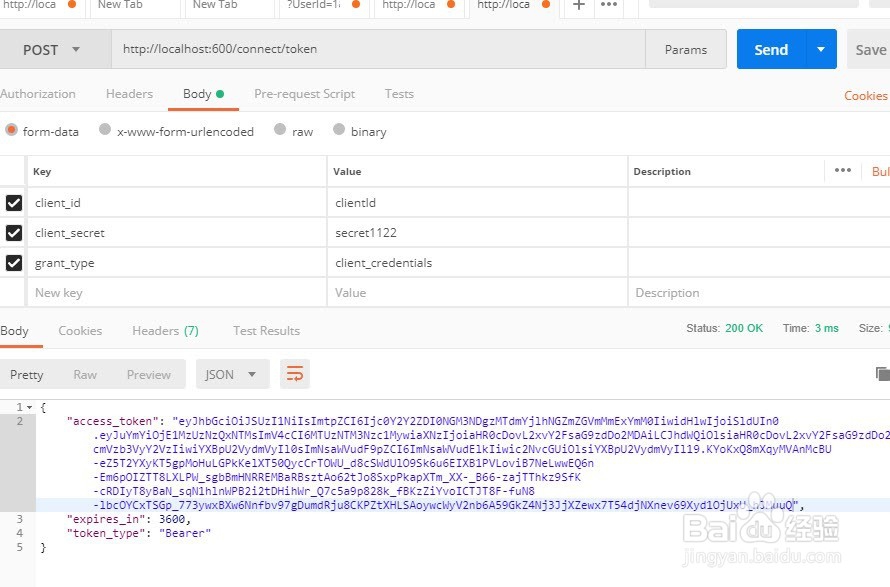Uncheck the client_id parameter row
The width and height of the screenshot is (890, 587).
click(x=13, y=202)
